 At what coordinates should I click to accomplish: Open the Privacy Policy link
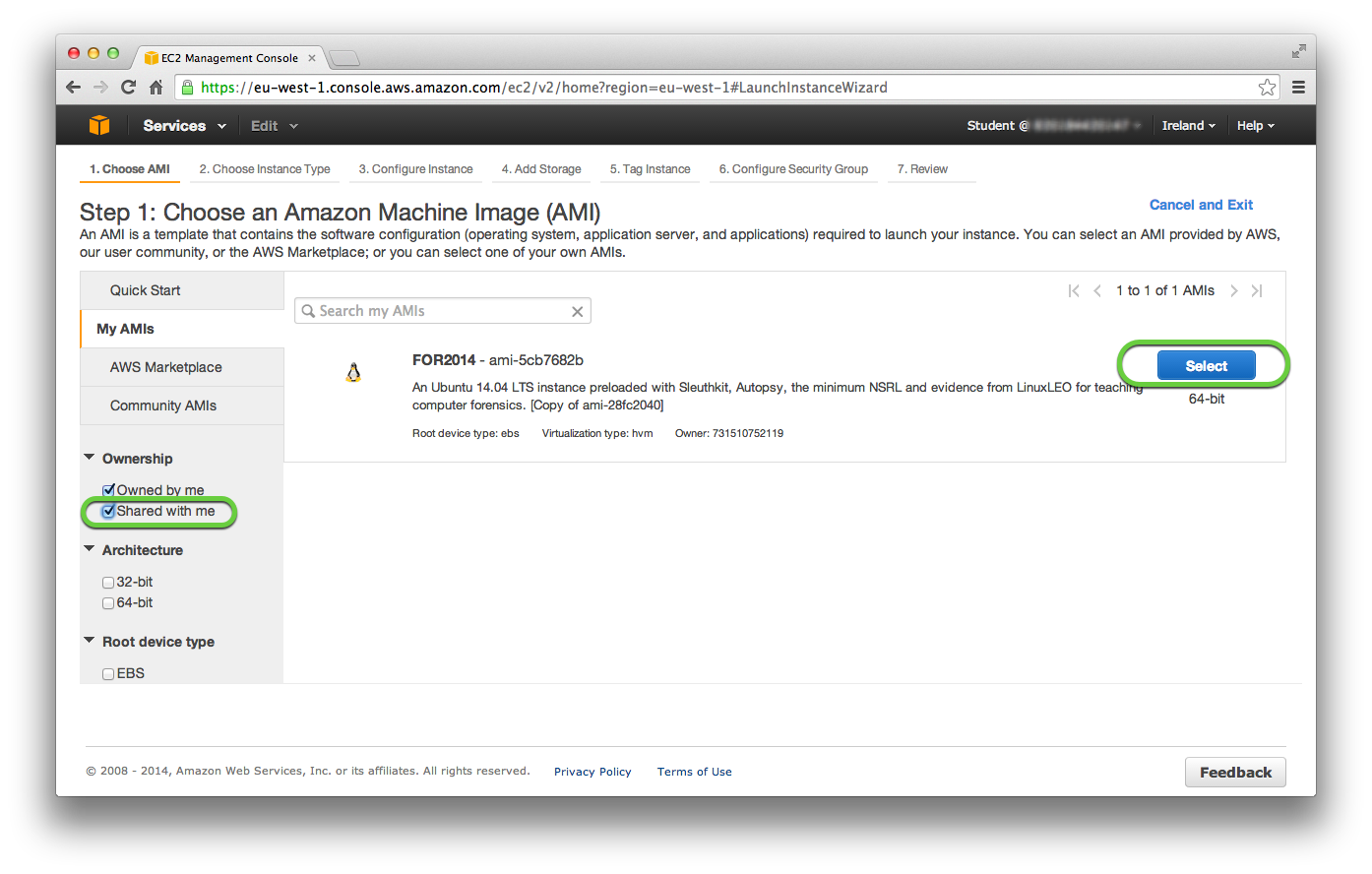pyautogui.click(x=592, y=772)
